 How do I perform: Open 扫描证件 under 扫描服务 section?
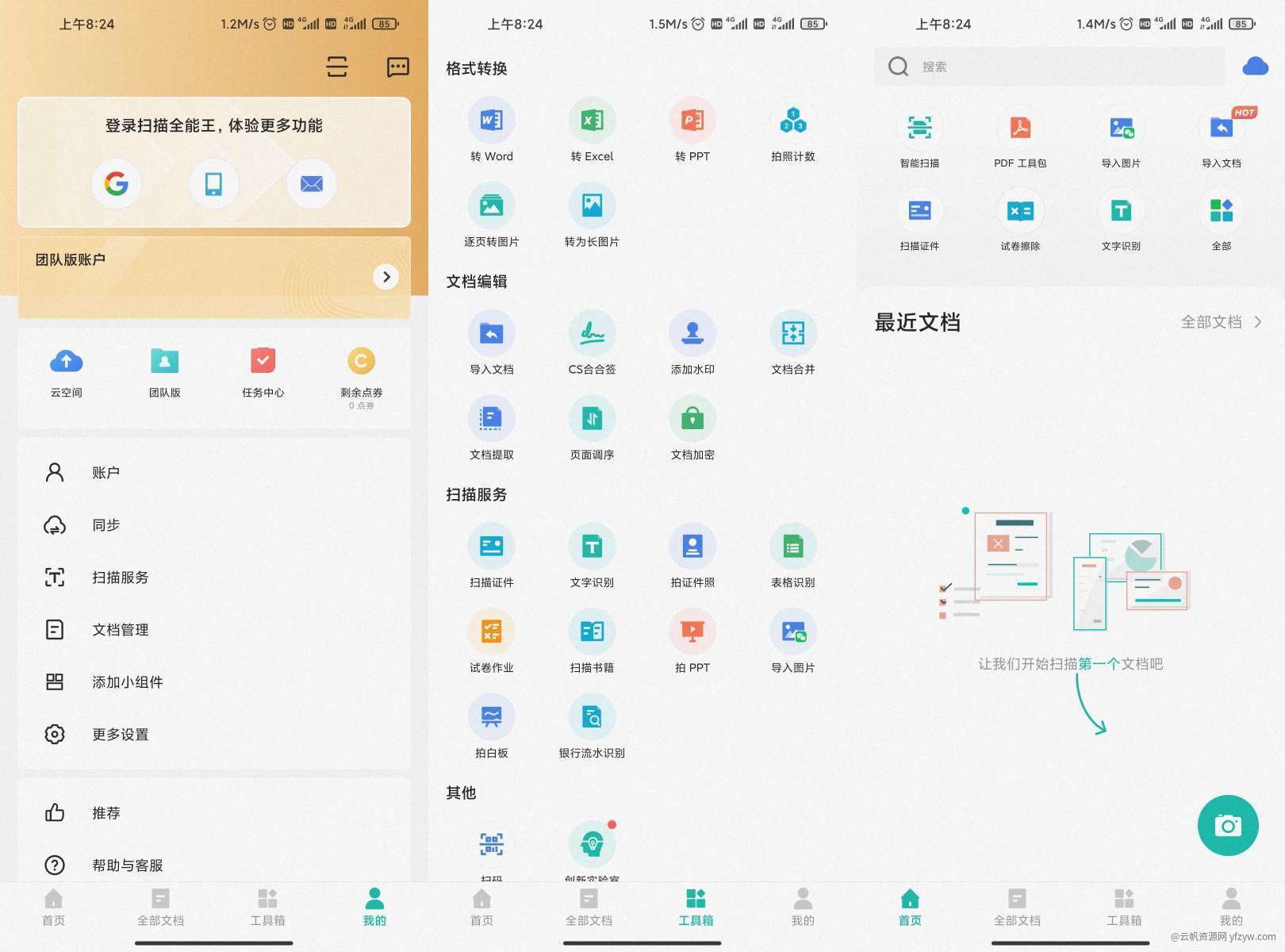click(492, 557)
